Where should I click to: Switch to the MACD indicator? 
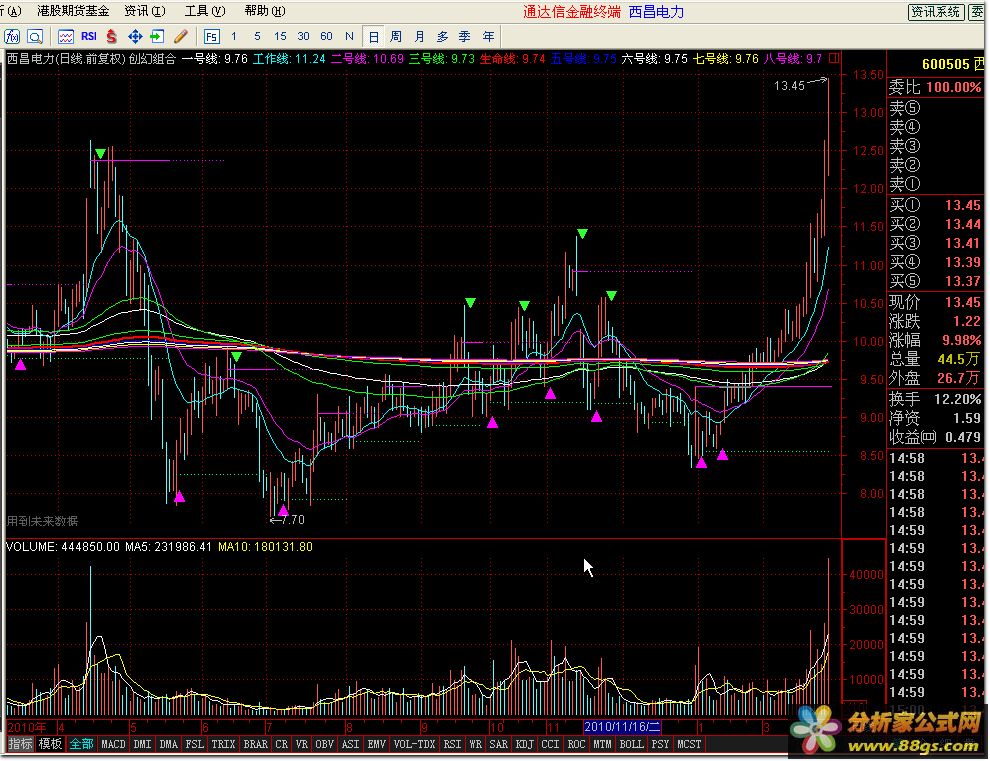(113, 744)
